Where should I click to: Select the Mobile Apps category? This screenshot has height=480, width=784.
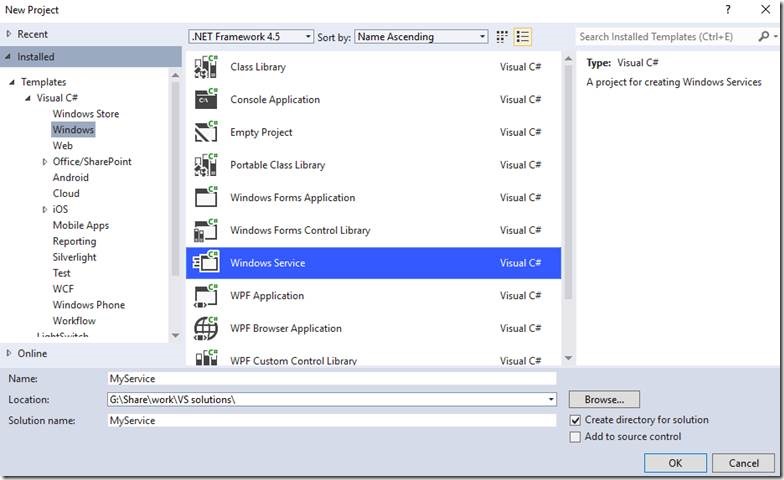coord(80,226)
